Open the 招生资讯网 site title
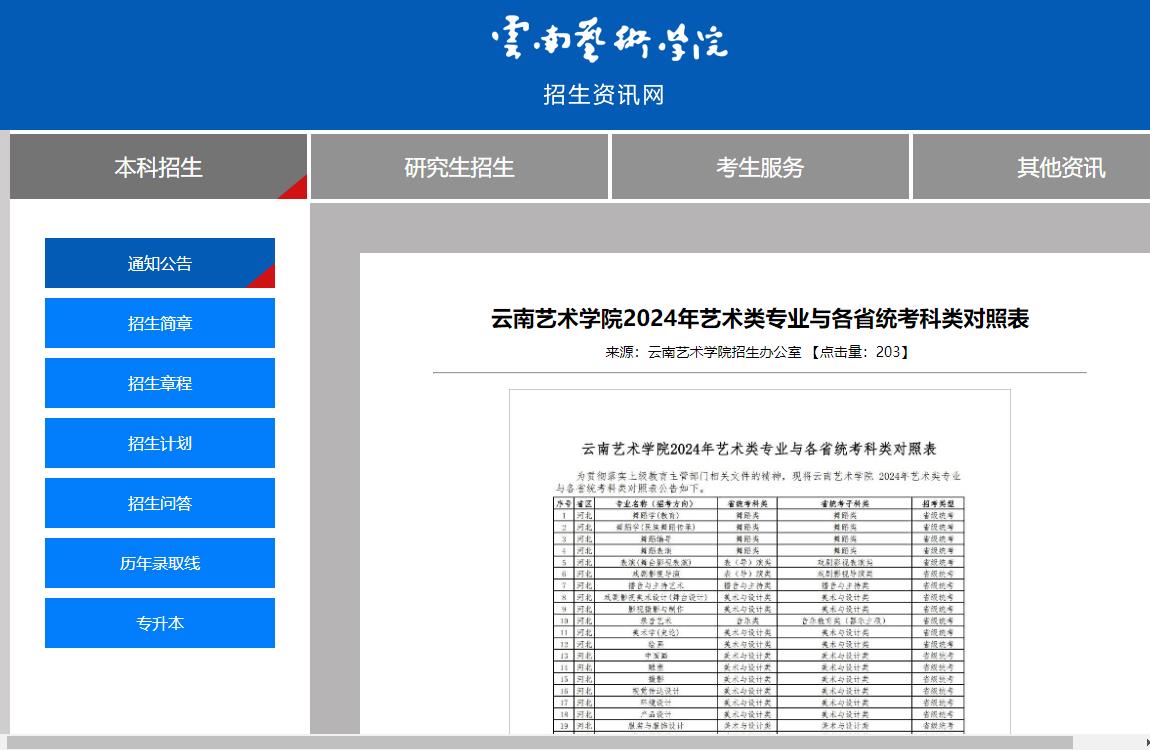 click(x=604, y=95)
